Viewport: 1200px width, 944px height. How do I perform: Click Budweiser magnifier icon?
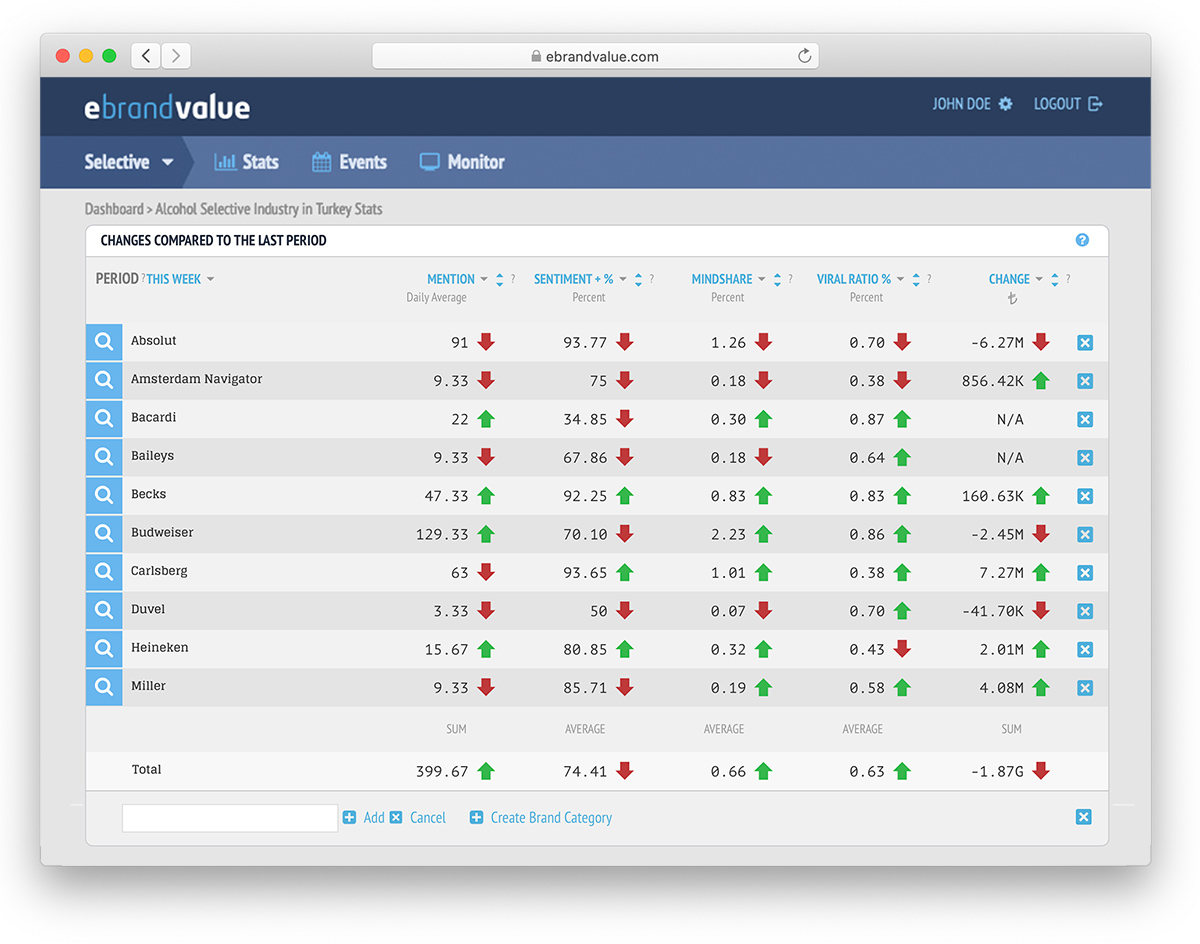(x=104, y=534)
